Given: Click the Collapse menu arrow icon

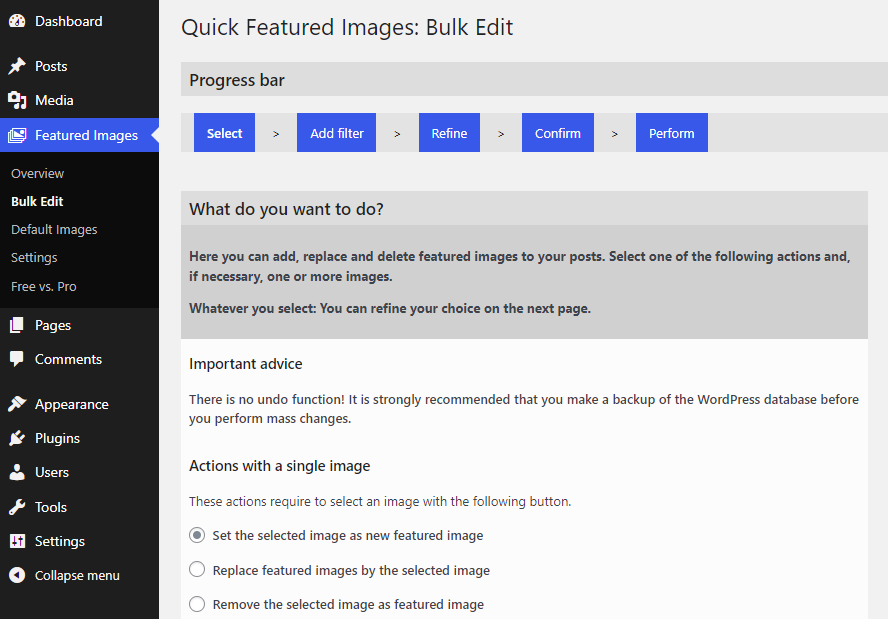Looking at the screenshot, I should coord(17,575).
